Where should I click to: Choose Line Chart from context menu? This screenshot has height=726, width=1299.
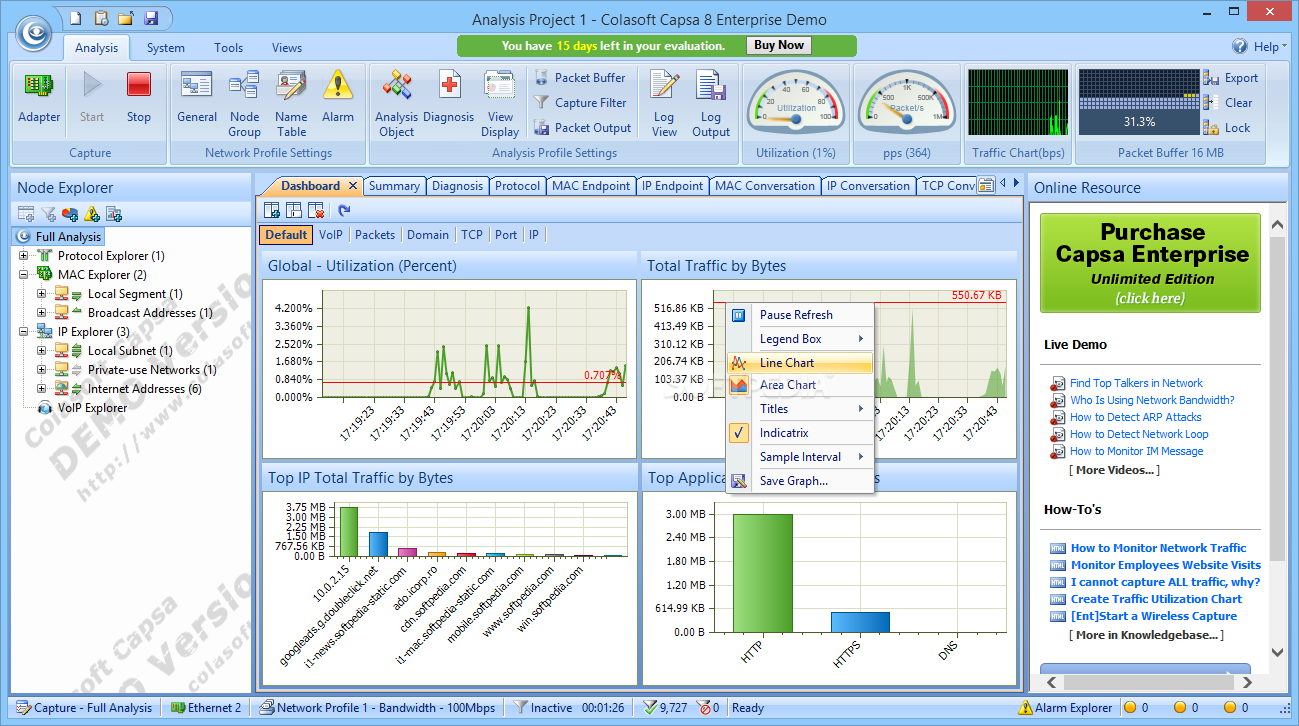click(x=800, y=363)
